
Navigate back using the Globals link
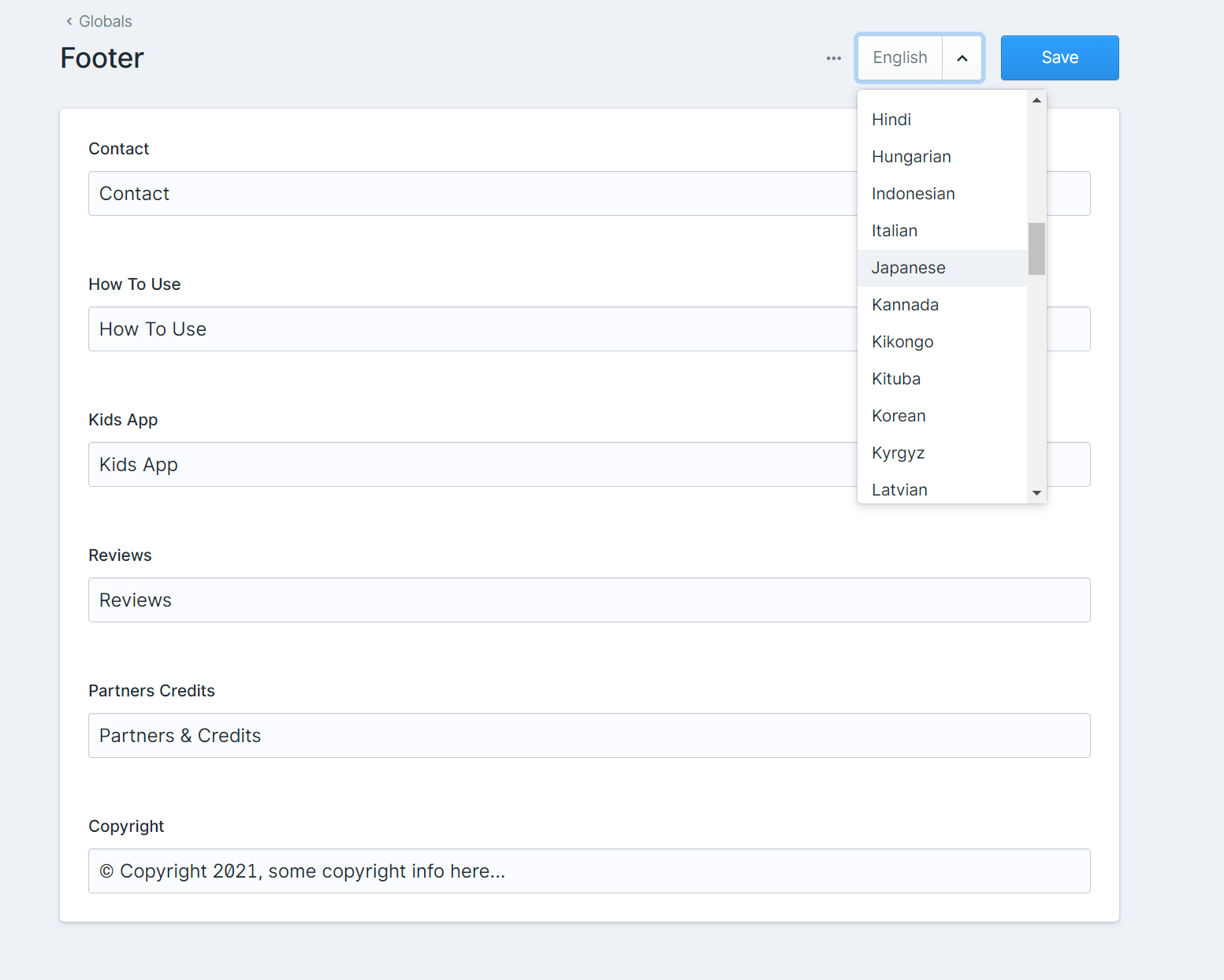pos(105,21)
